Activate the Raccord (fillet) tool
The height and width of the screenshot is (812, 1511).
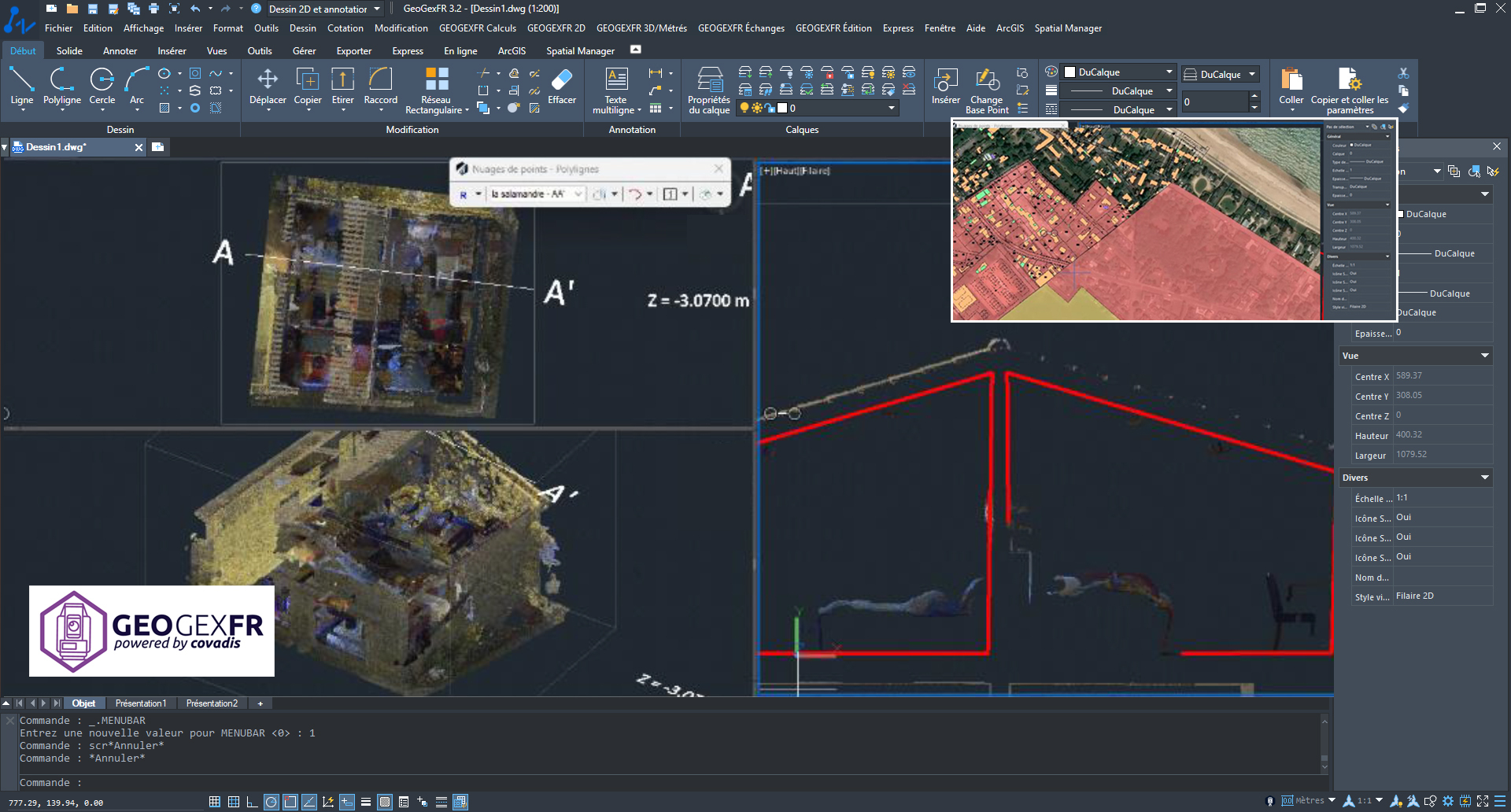[380, 86]
